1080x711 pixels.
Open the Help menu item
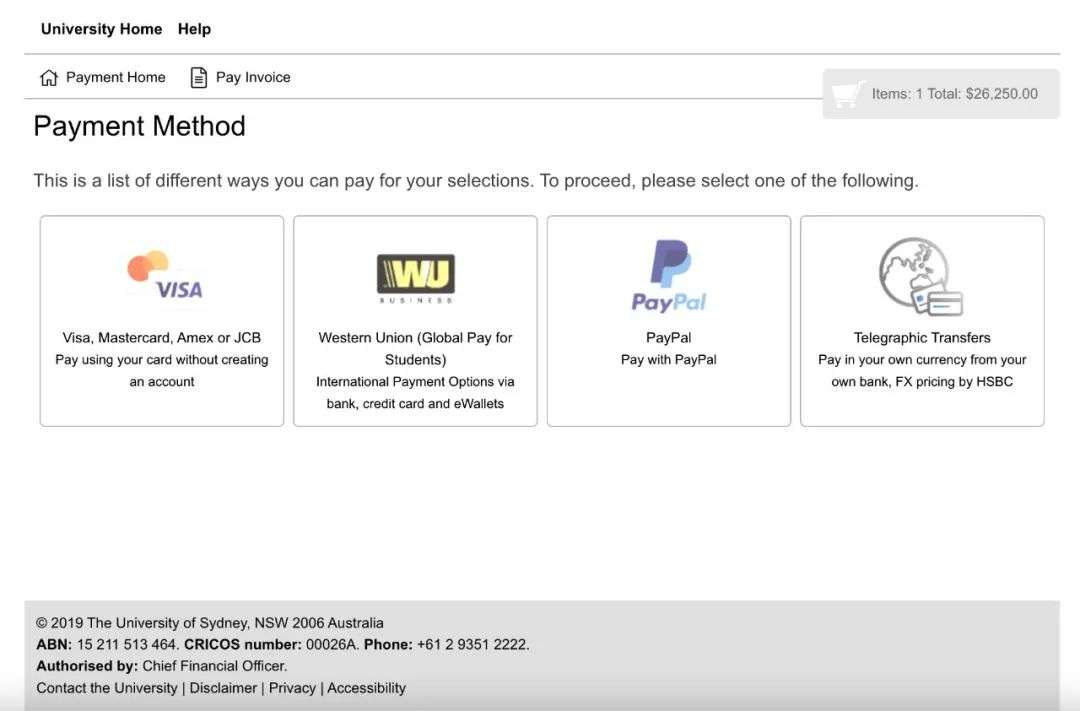[x=194, y=29]
